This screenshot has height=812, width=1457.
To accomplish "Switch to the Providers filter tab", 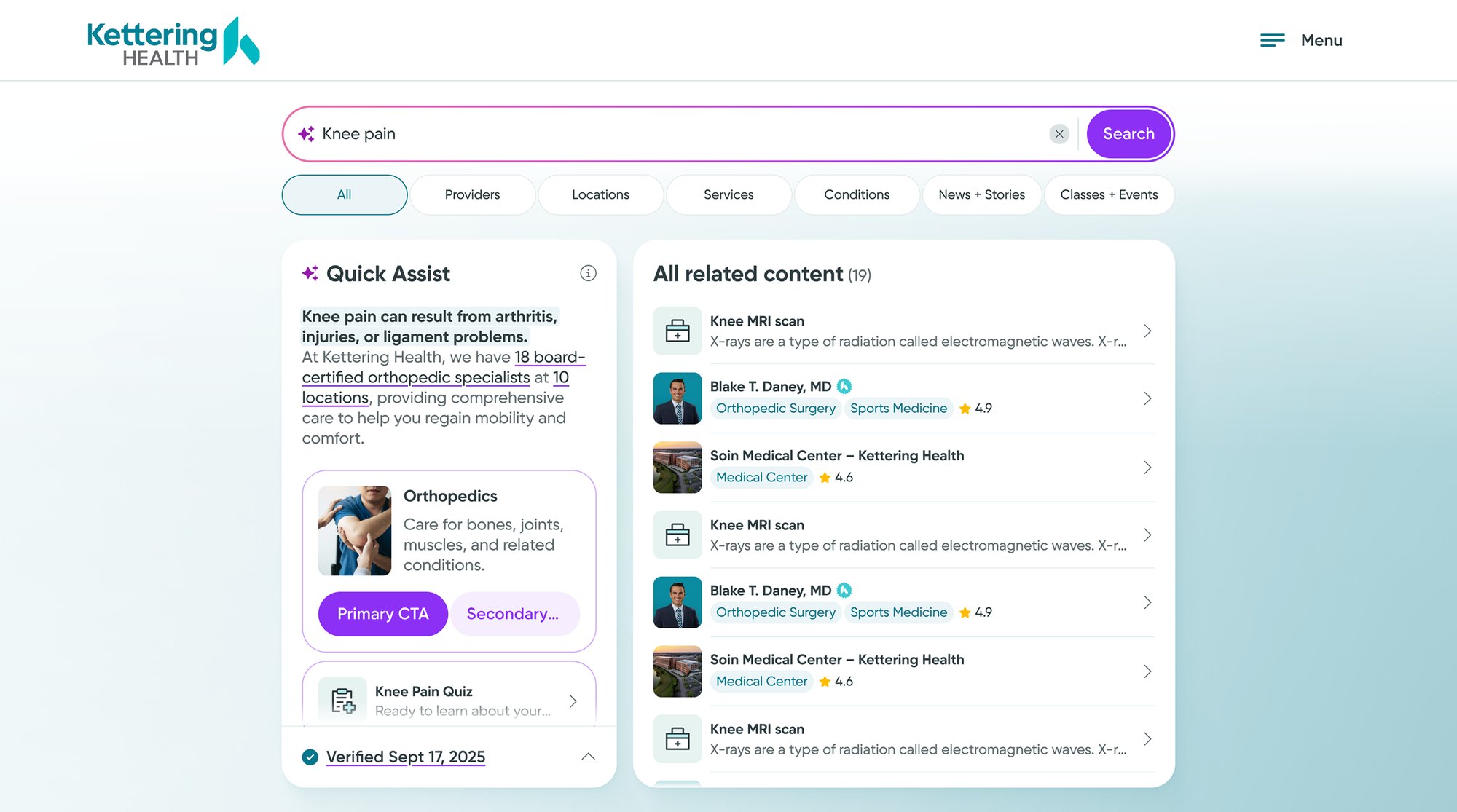I will pos(473,194).
